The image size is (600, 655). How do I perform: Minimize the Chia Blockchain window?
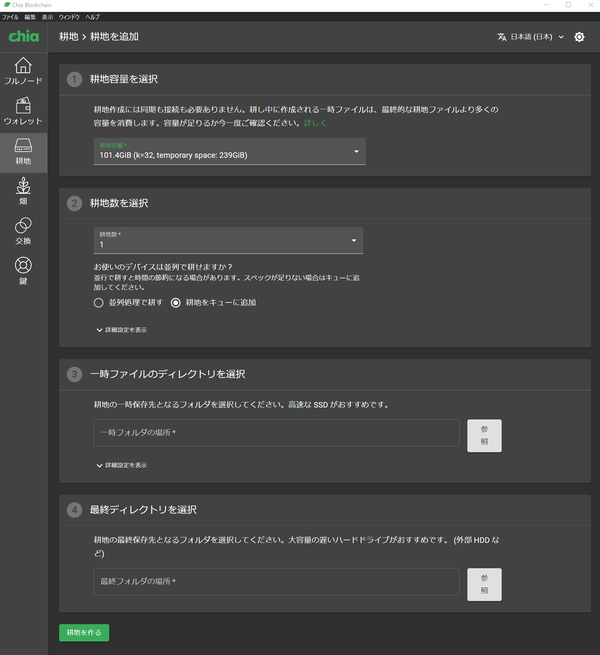[x=546, y=5]
